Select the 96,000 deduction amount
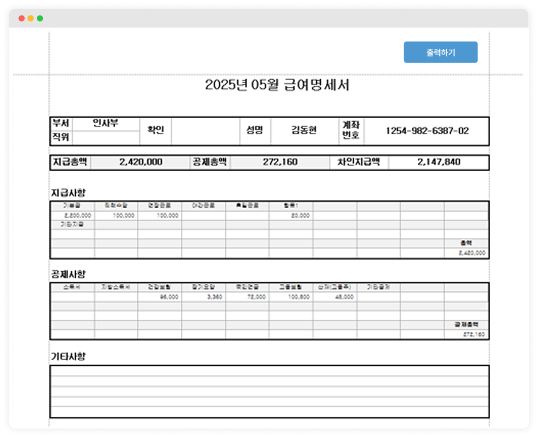 169,297
